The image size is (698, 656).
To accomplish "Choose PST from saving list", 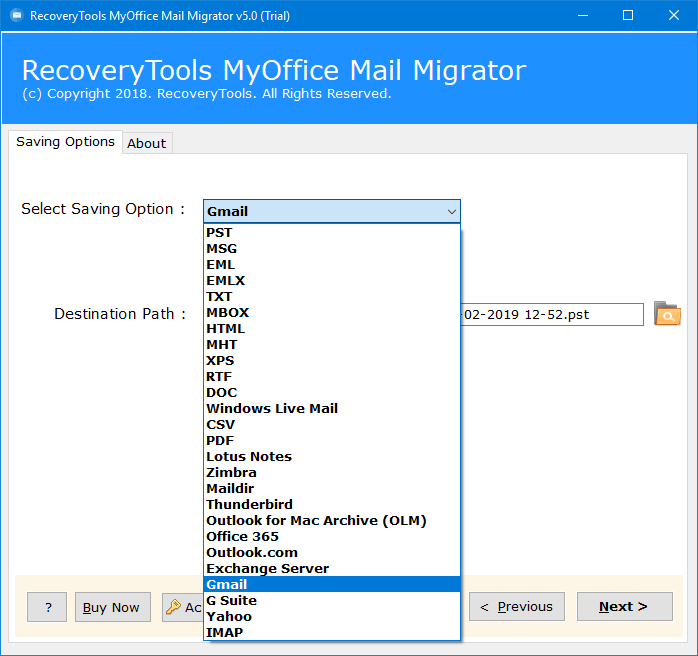I will click(332, 233).
